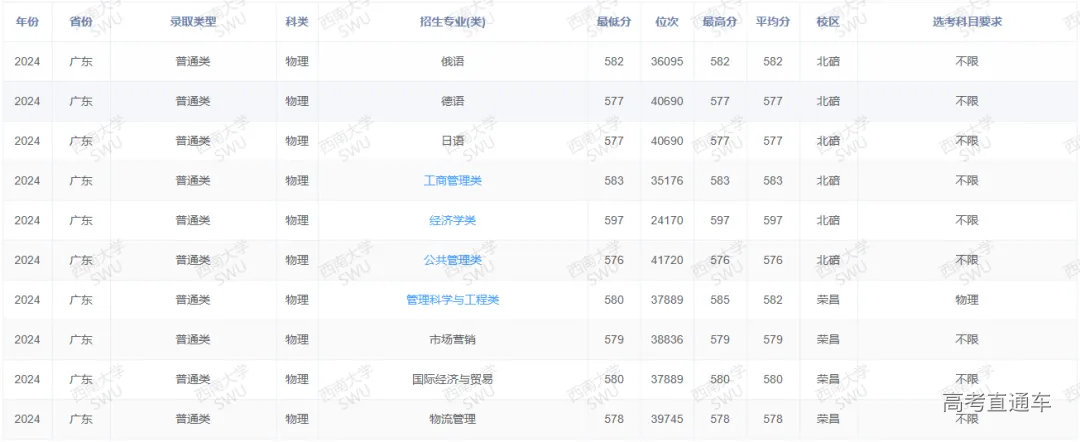Click the 市场营销 major cell

point(452,340)
